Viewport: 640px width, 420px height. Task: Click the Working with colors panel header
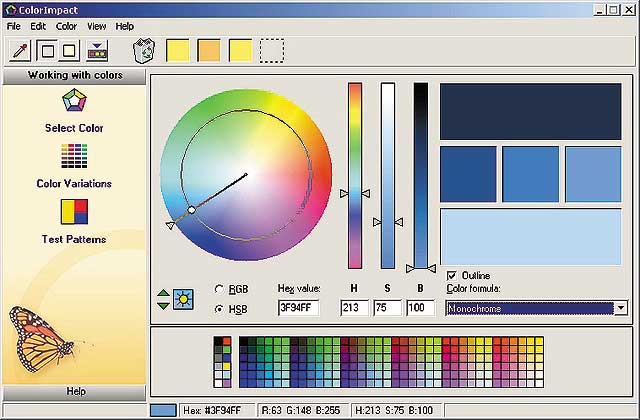click(74, 76)
